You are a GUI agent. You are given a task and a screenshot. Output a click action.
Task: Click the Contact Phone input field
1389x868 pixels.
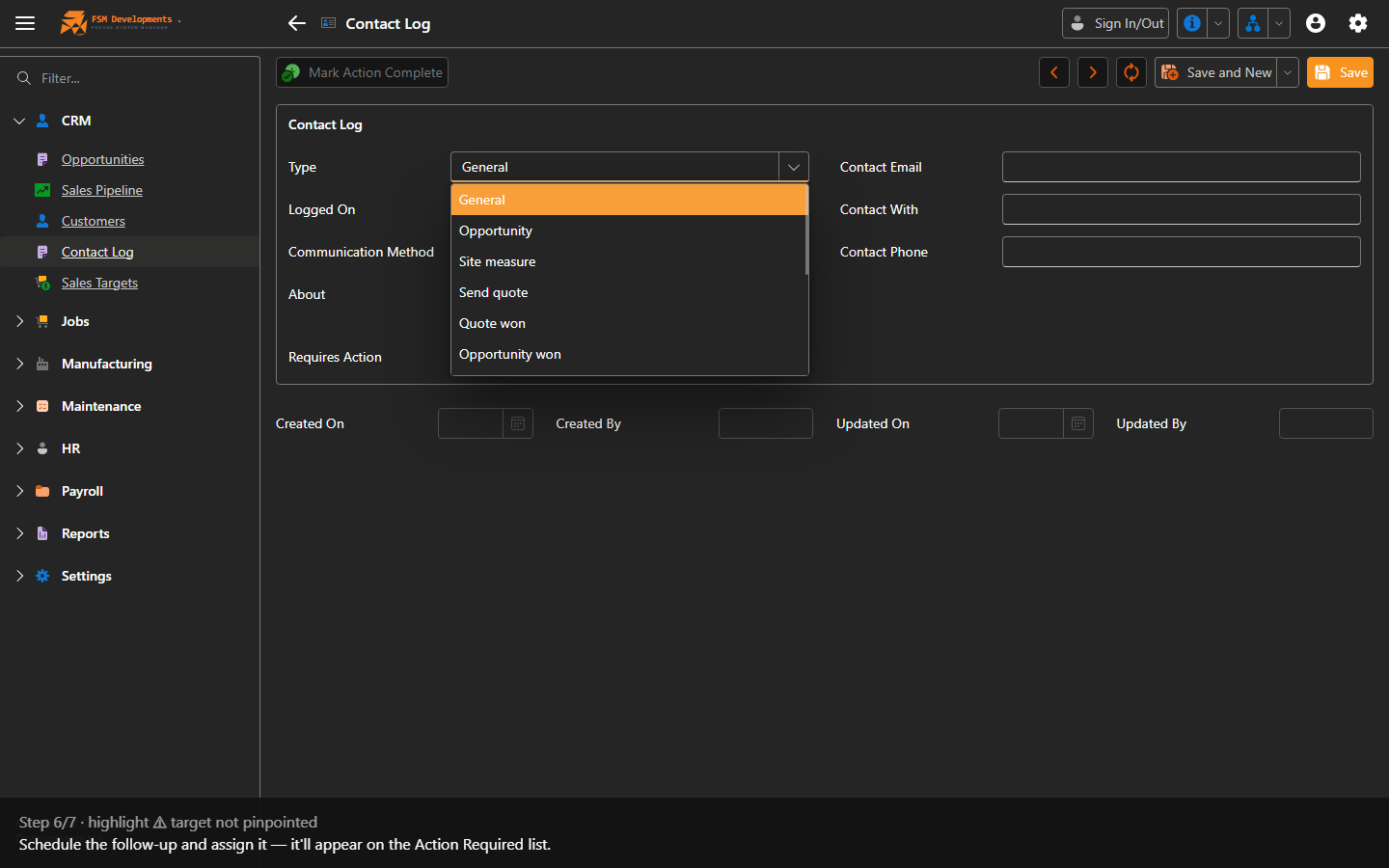[x=1182, y=252]
